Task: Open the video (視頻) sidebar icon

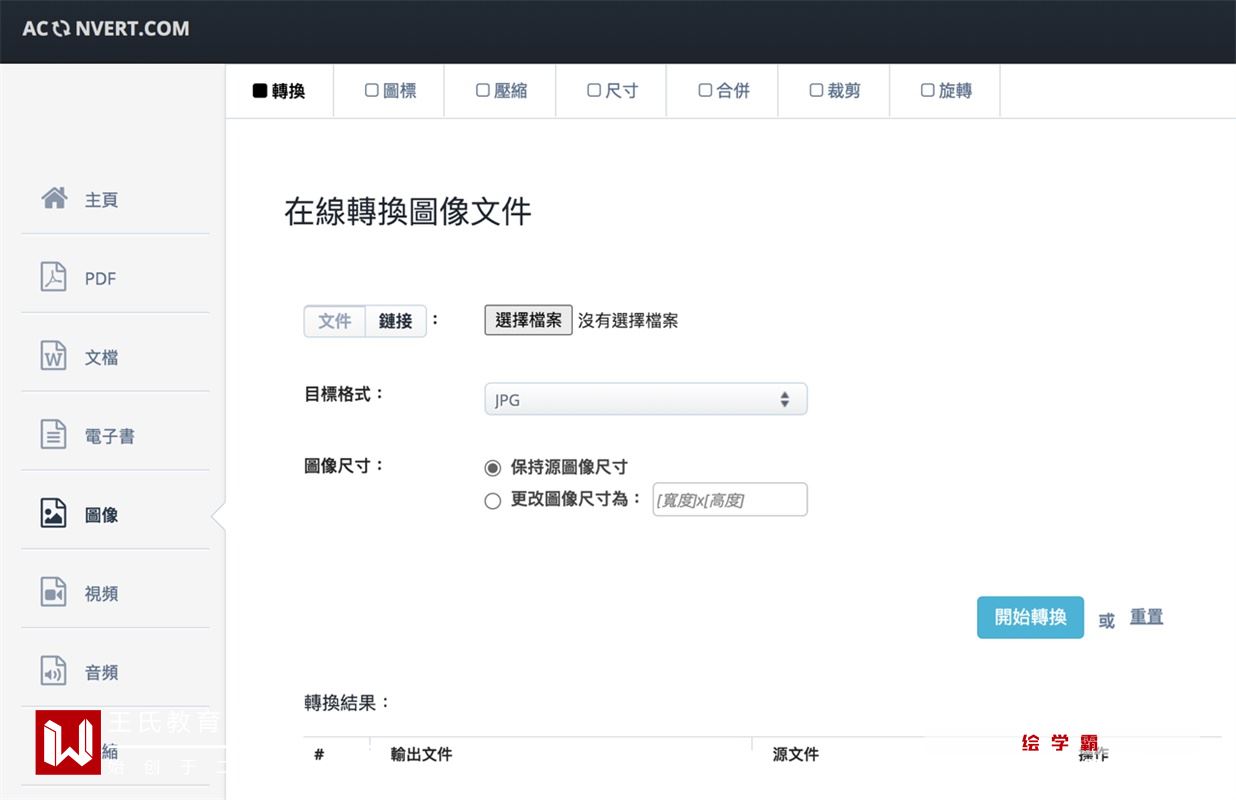Action: point(54,593)
